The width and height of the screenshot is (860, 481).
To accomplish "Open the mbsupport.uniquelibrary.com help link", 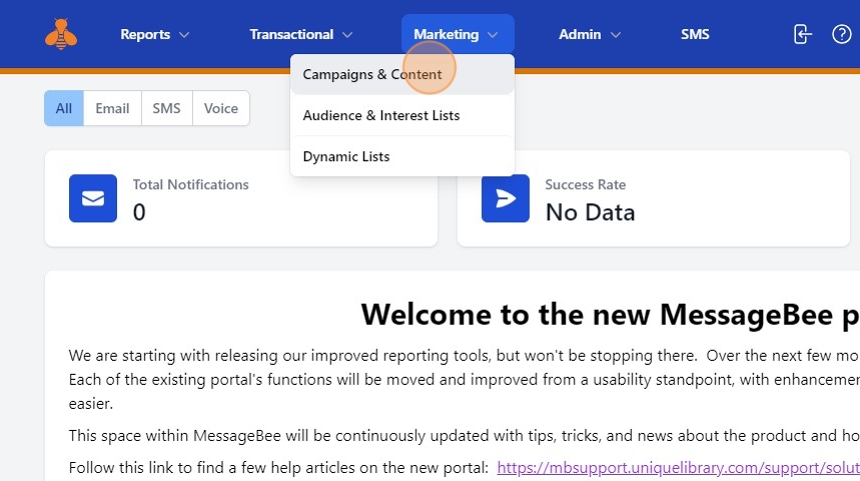I will pyautogui.click(x=678, y=467).
